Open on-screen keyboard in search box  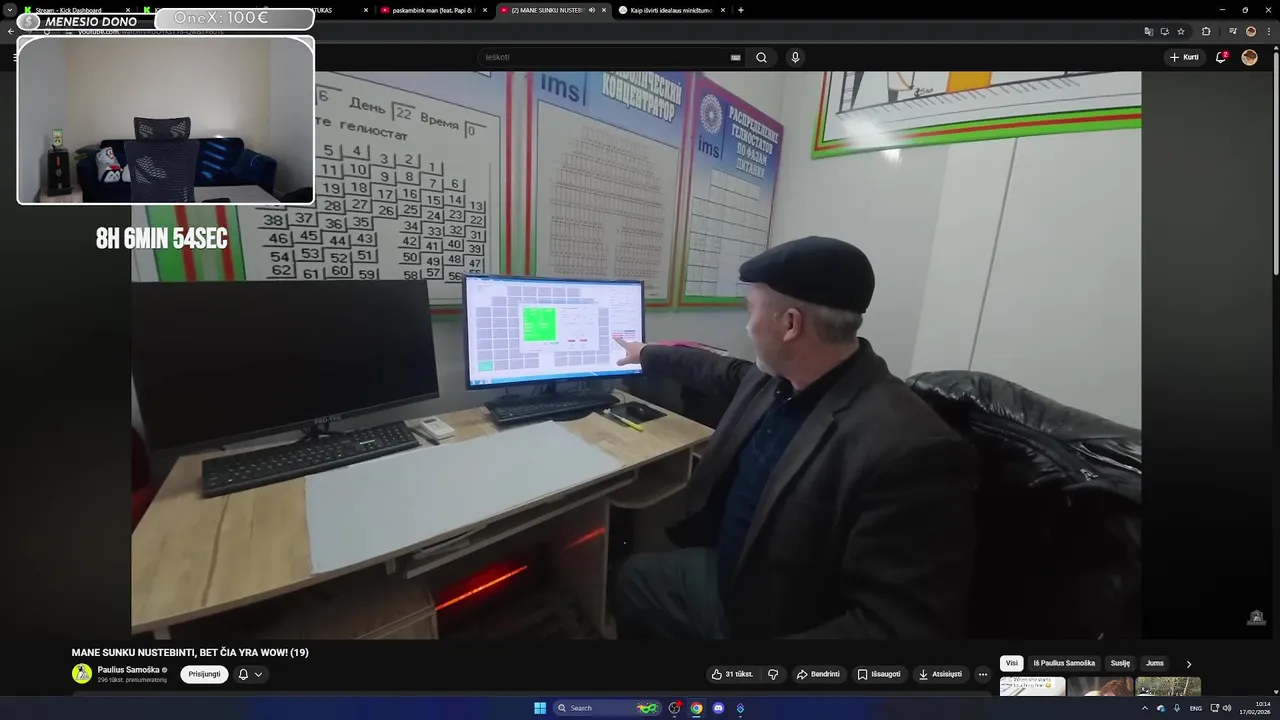pyautogui.click(x=735, y=57)
